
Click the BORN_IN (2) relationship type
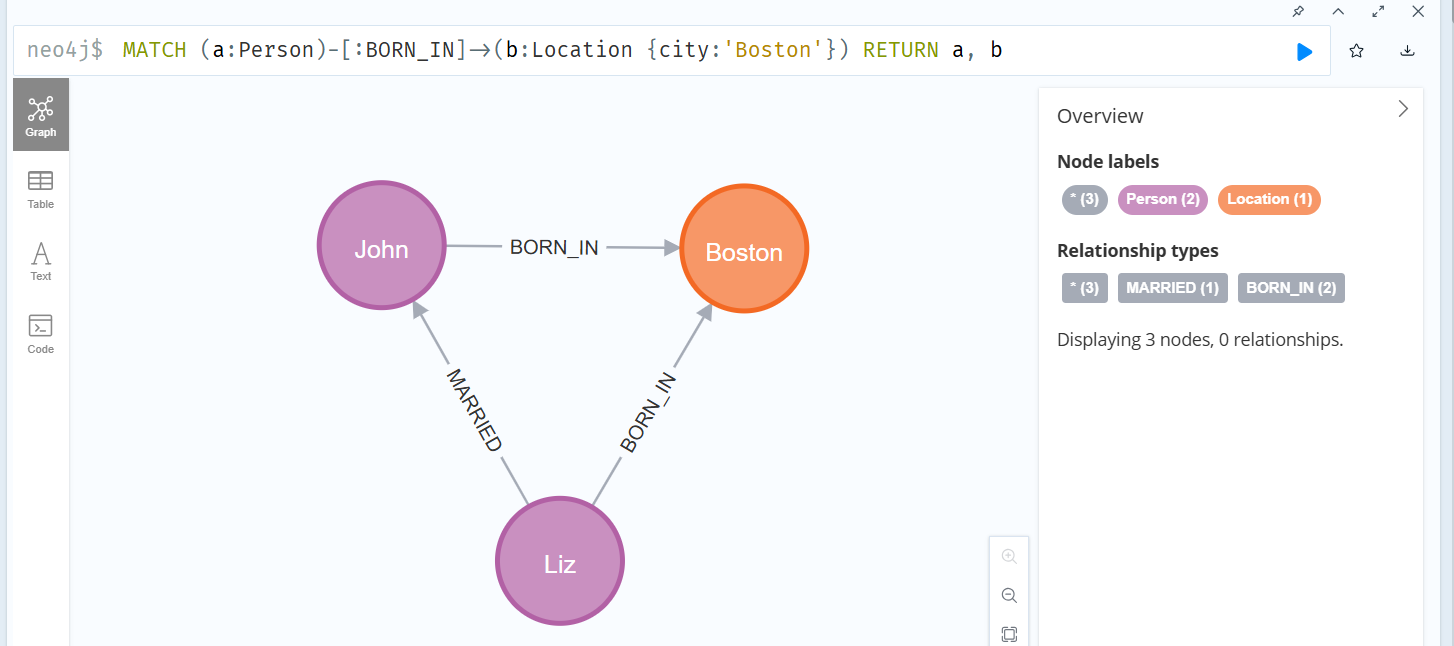[1291, 288]
